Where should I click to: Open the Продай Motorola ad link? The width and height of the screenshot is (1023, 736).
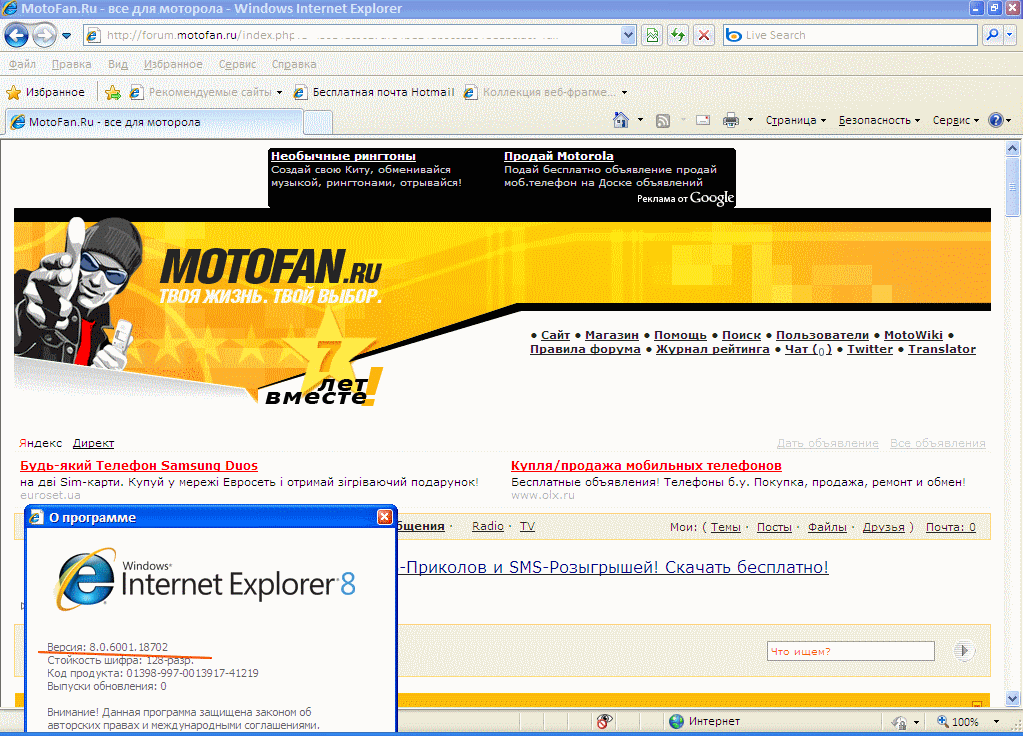point(558,156)
